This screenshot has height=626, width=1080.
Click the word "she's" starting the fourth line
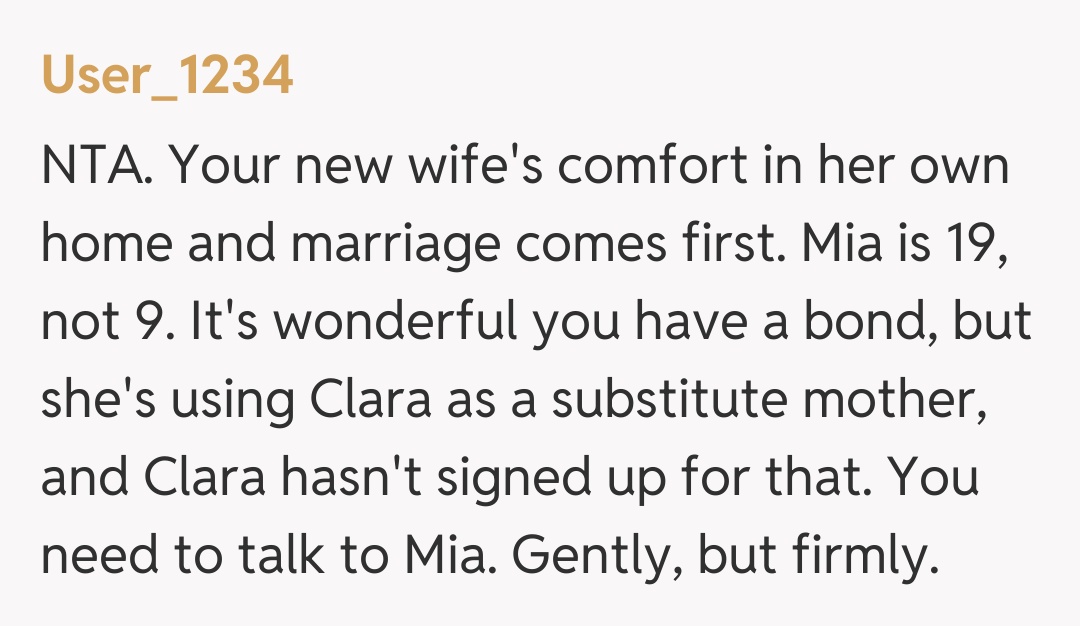tap(95, 401)
